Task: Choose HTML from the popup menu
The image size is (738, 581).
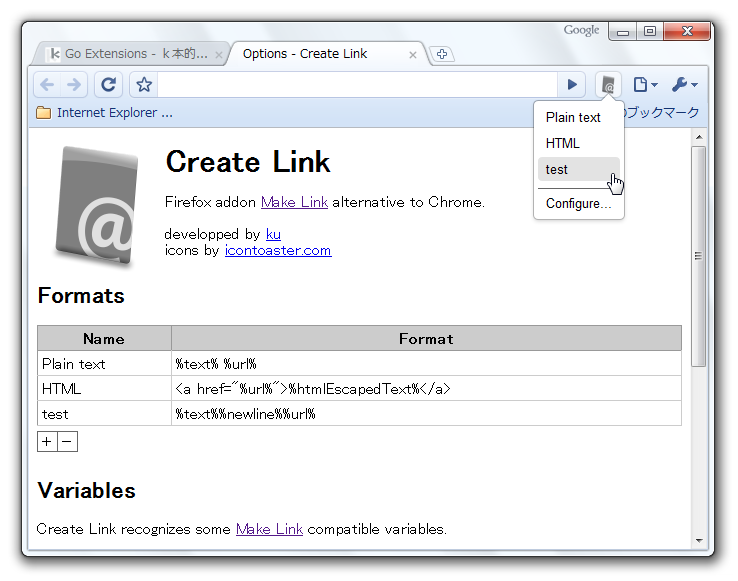Action: click(578, 143)
